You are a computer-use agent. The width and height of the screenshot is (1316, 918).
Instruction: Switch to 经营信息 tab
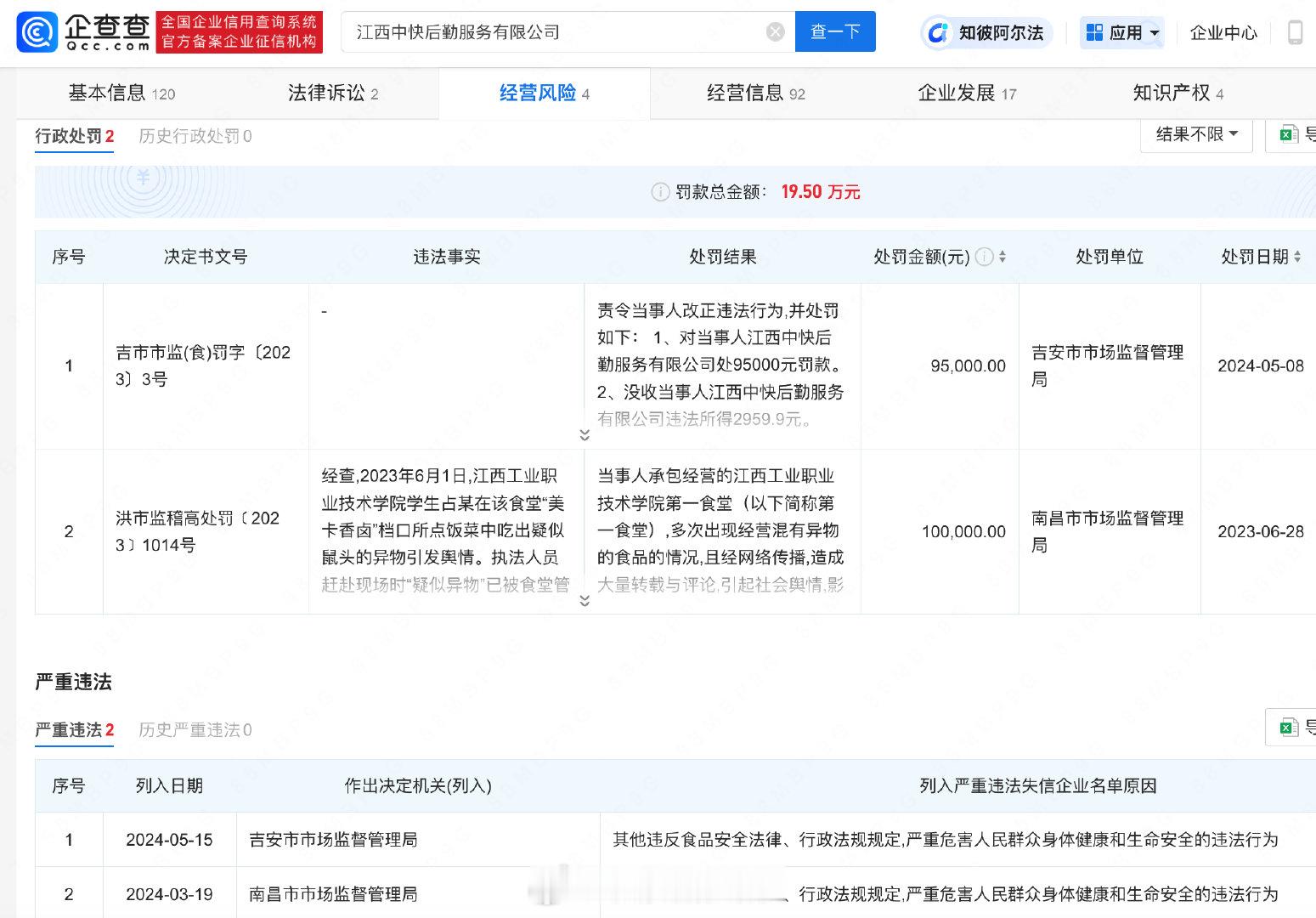tap(756, 93)
